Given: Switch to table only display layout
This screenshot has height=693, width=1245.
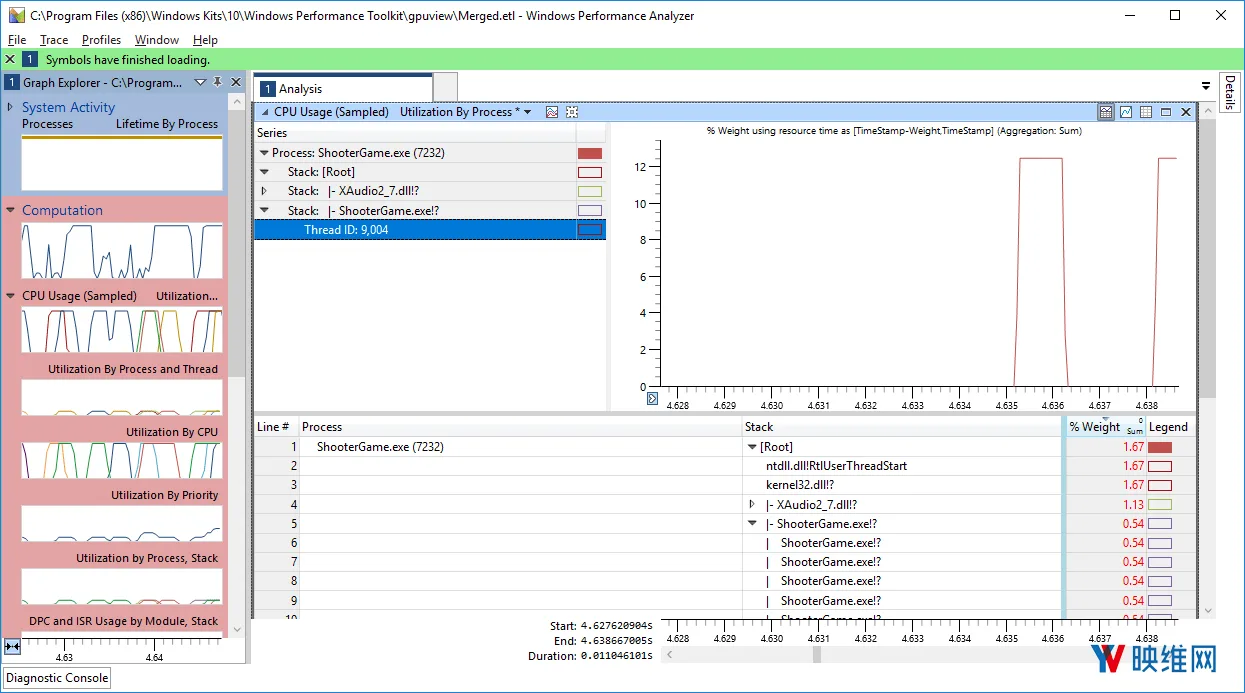Looking at the screenshot, I should coord(1146,112).
